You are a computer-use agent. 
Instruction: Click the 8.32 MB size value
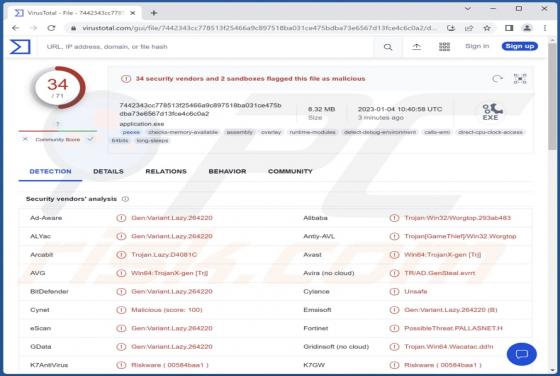pos(321,109)
